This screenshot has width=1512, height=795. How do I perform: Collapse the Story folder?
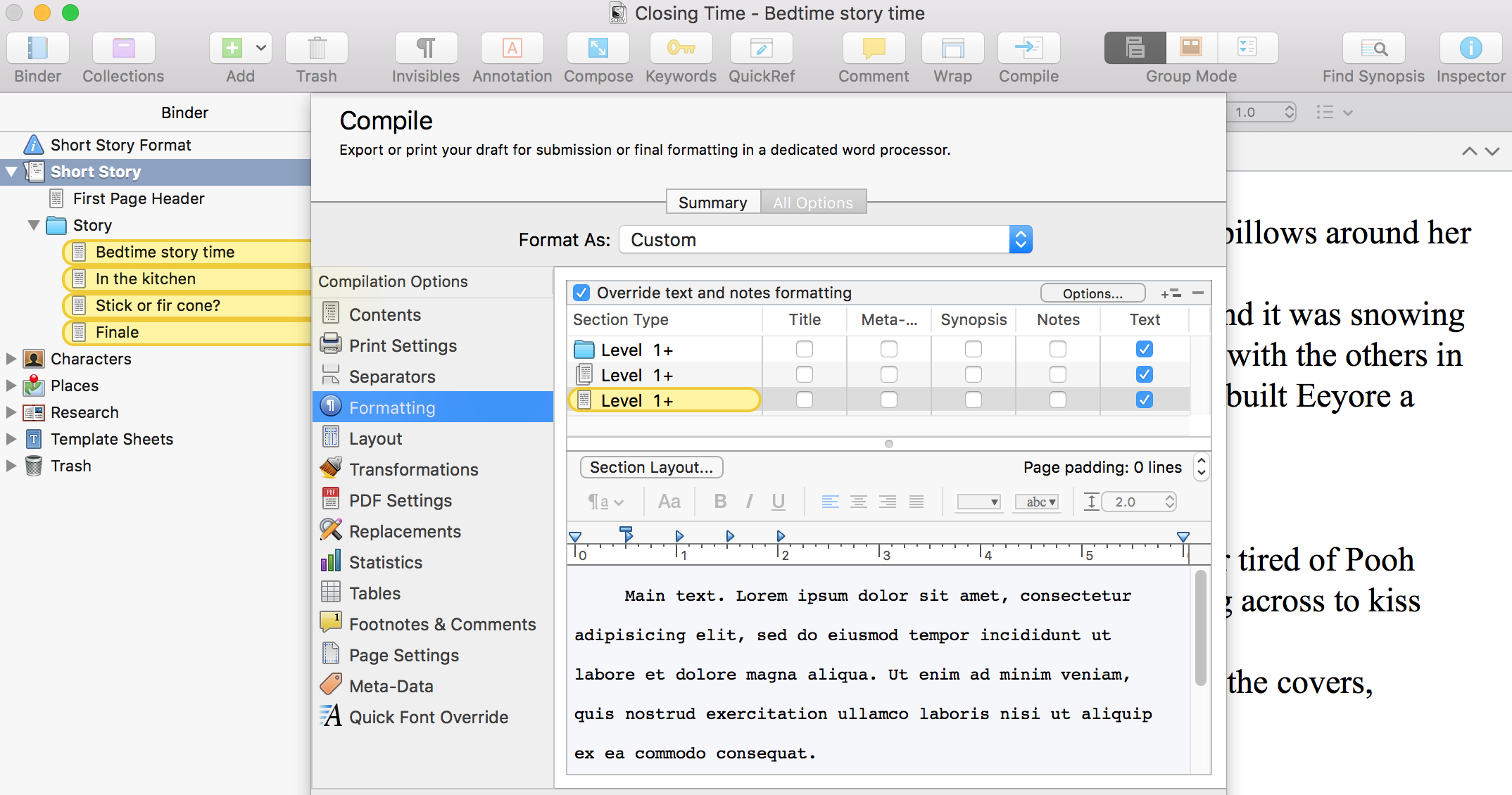click(33, 225)
